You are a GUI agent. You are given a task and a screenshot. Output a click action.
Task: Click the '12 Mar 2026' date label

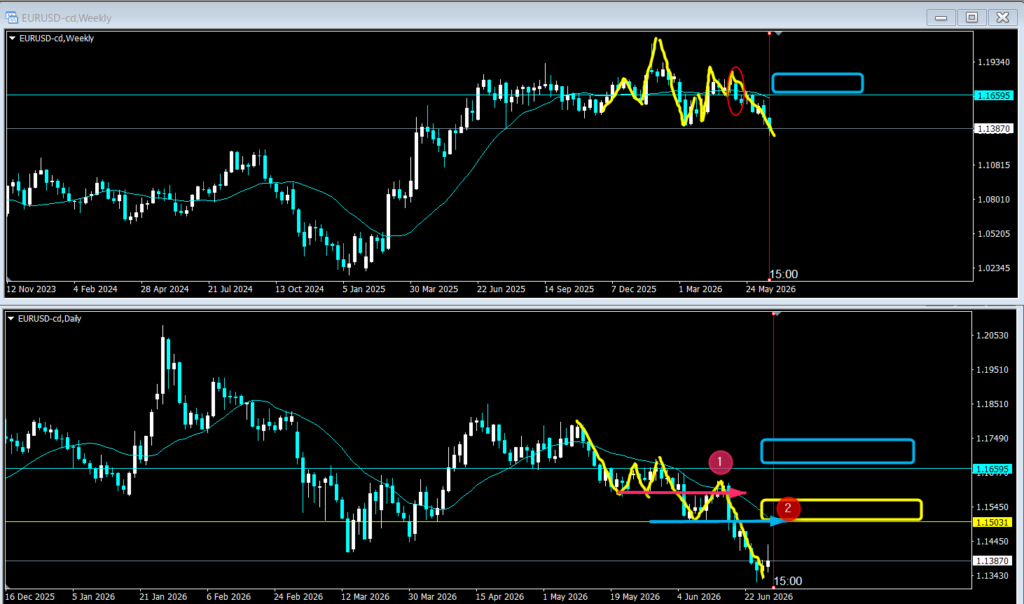[x=365, y=596]
